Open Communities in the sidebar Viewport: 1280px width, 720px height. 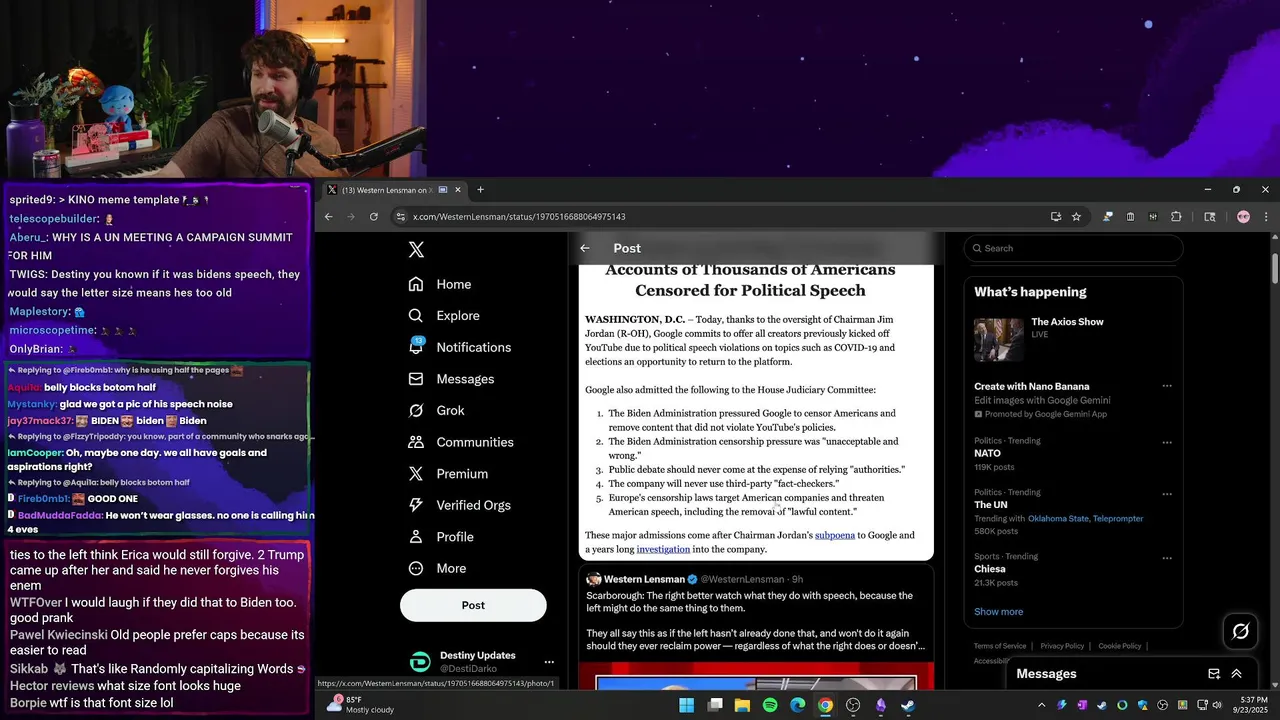[460, 442]
